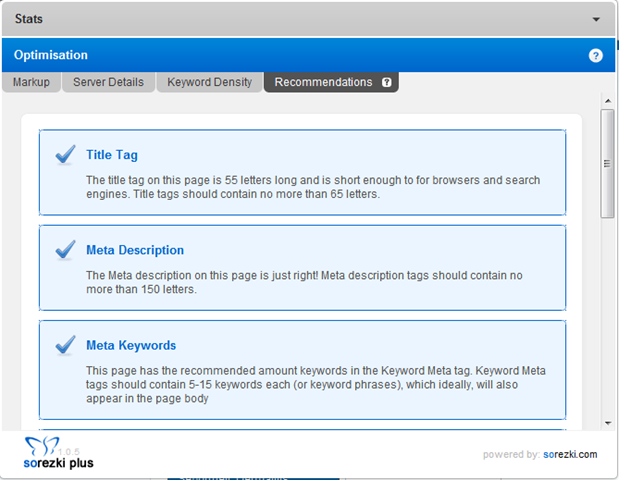This screenshot has height=480, width=619.
Task: Click the Meta Keywords heading
Action: click(131, 345)
